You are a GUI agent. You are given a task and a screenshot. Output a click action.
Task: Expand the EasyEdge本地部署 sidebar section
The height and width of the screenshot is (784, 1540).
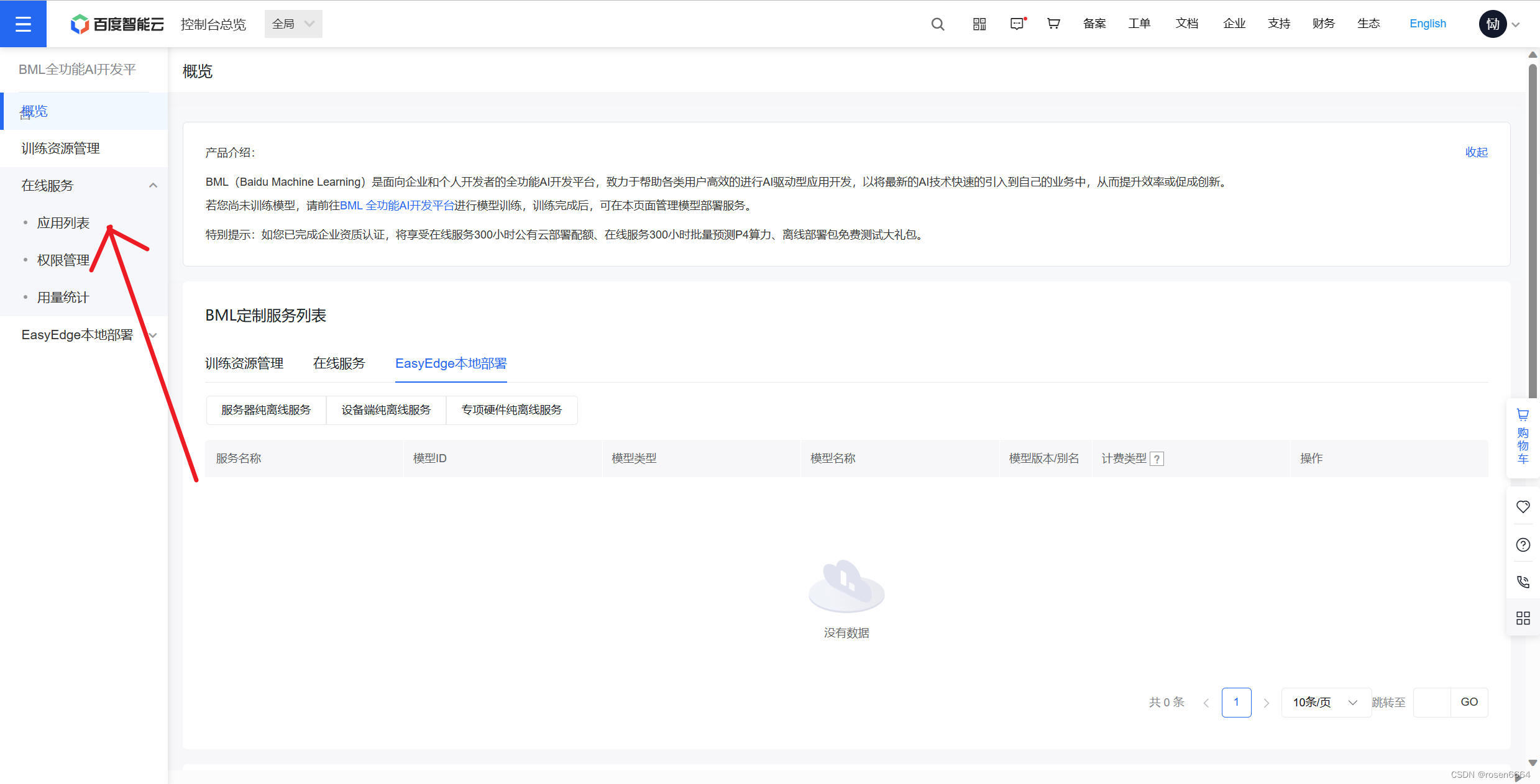153,335
